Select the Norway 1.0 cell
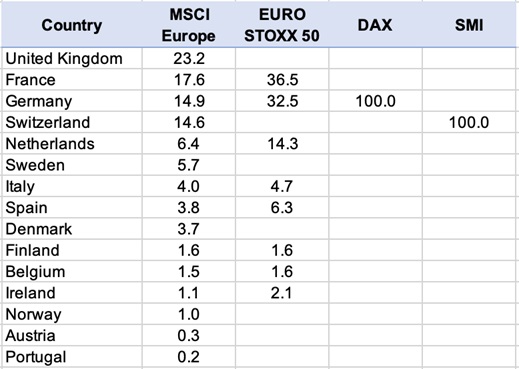The image size is (519, 369). coord(189,314)
